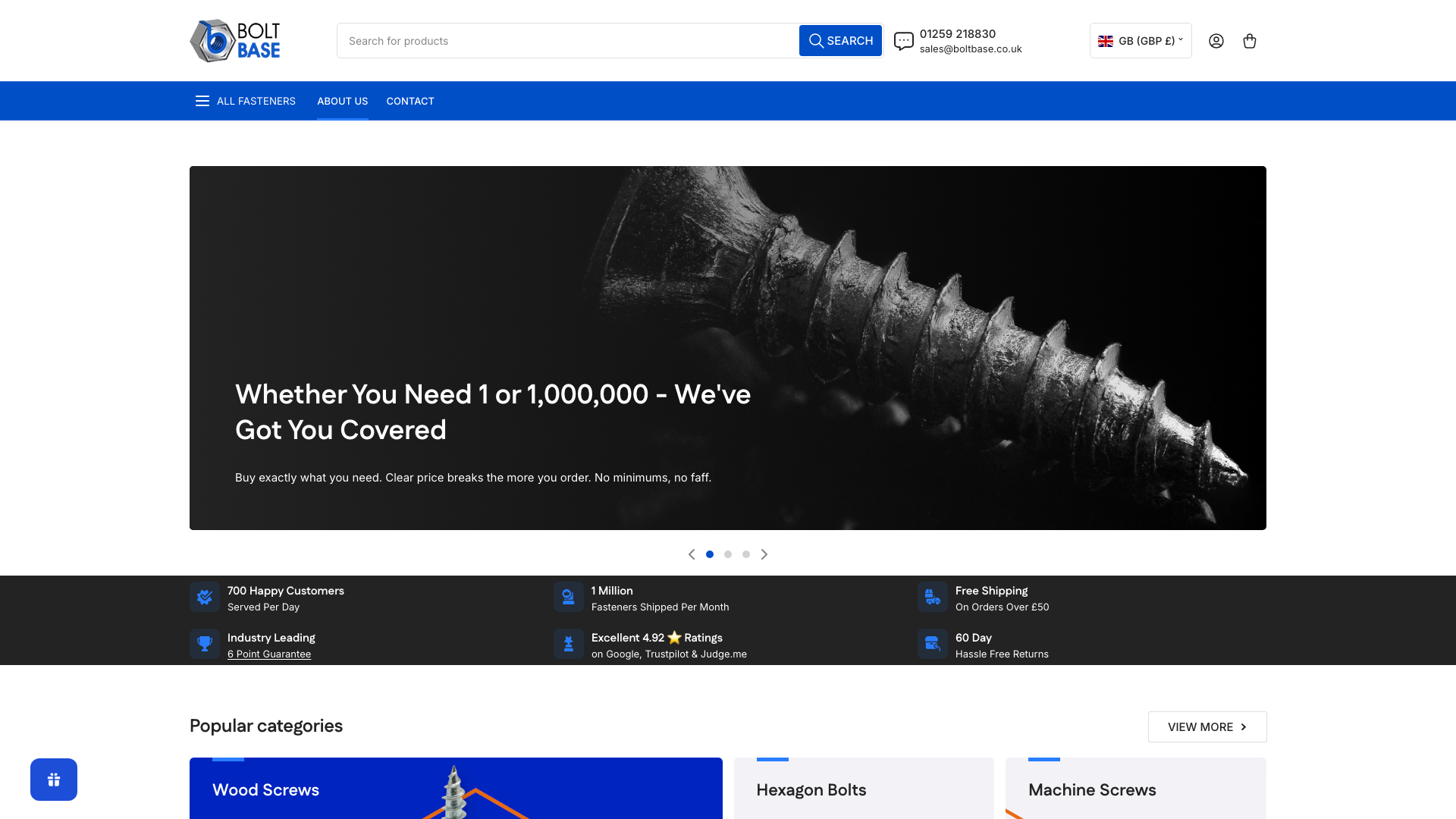Click the 'Served Per Day' text

[263, 607]
